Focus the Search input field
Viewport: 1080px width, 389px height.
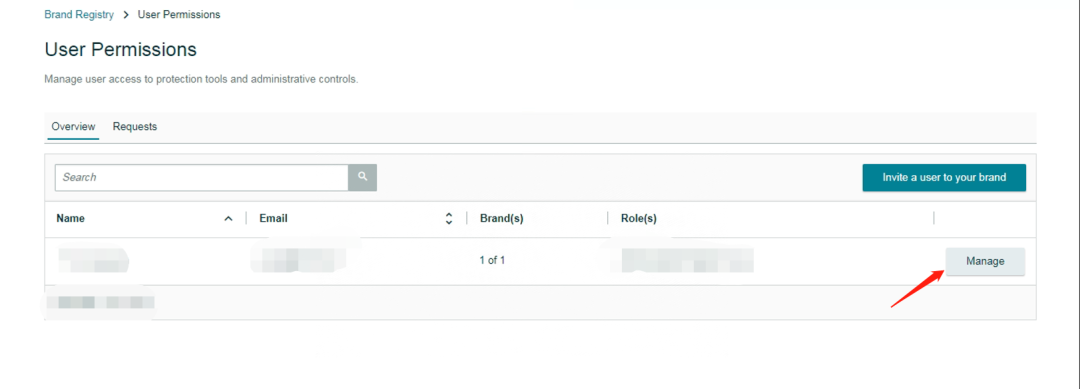(x=202, y=177)
